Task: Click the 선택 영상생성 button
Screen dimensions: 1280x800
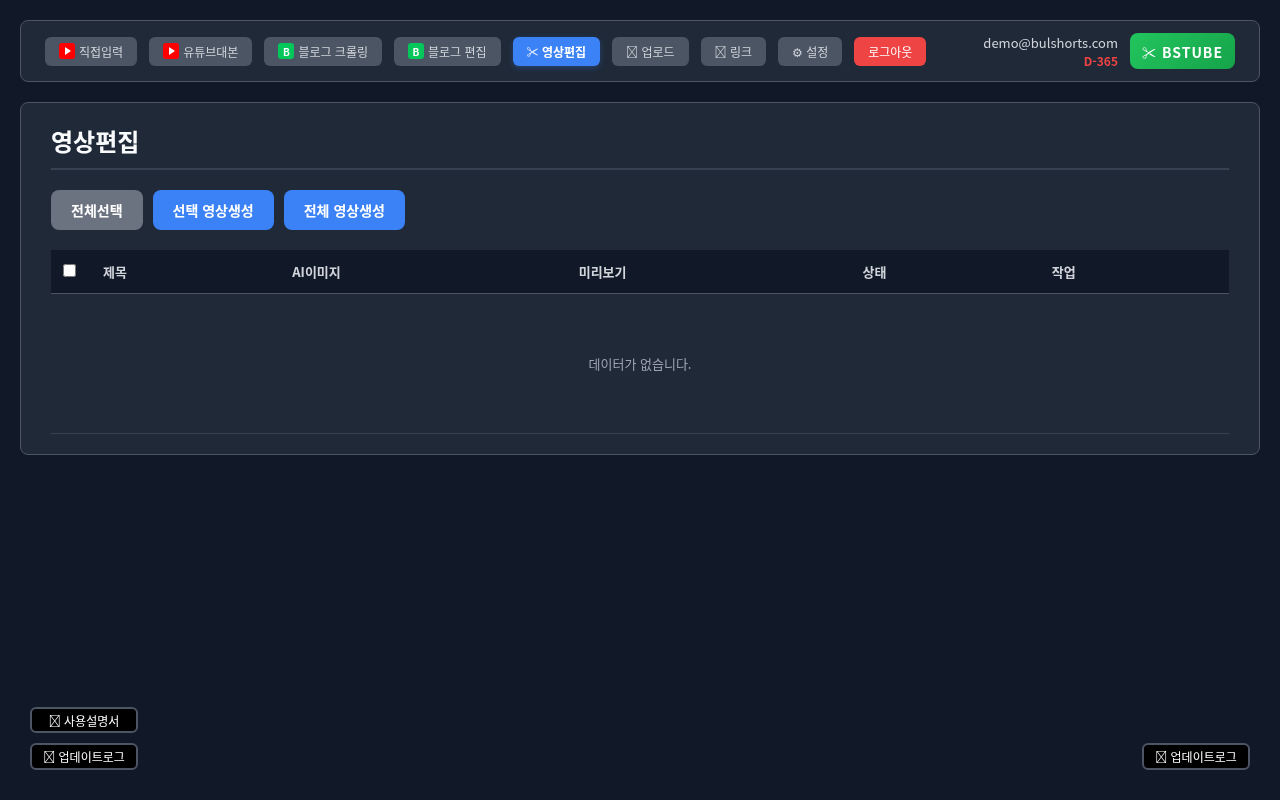Action: 213,210
